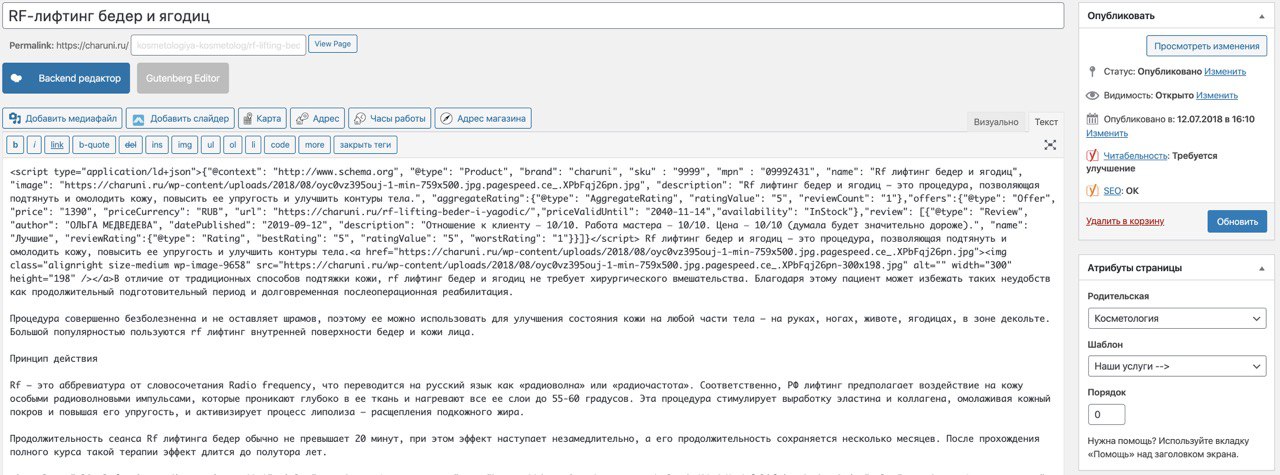Click Изменить link under publication date
This screenshot has height=475, width=1280.
1107,133
